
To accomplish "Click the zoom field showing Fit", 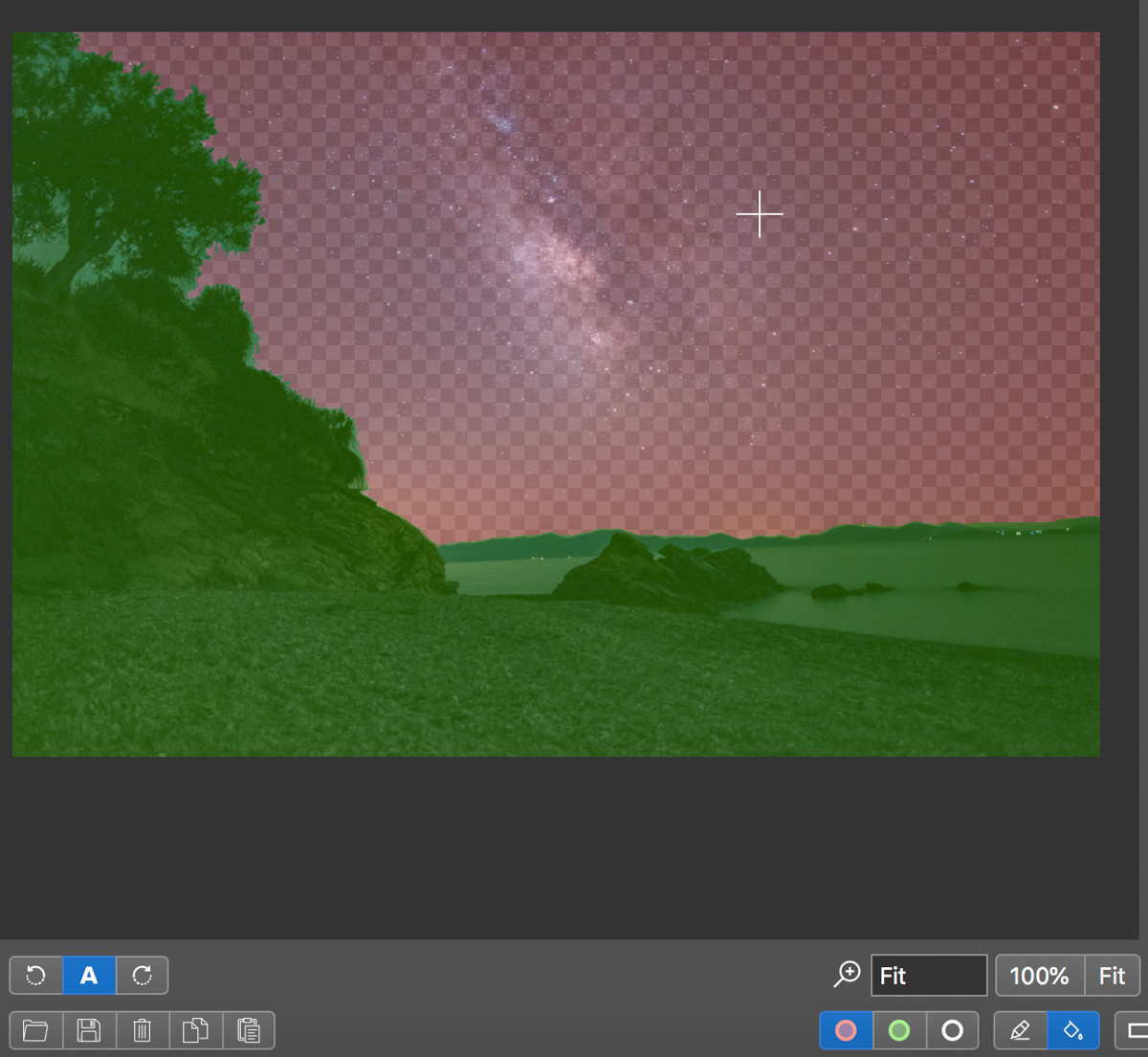I will [929, 976].
